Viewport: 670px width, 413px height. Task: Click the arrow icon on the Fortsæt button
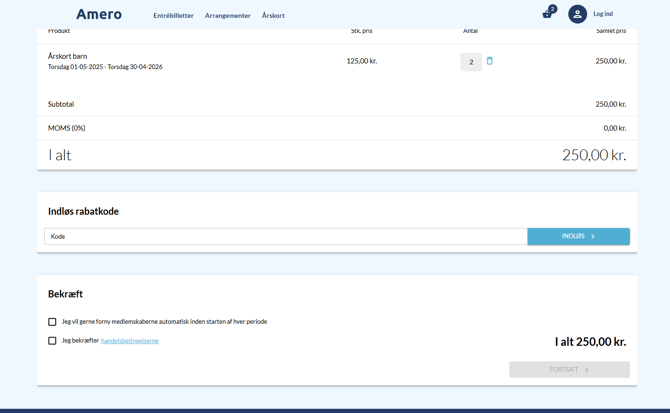[587, 370]
